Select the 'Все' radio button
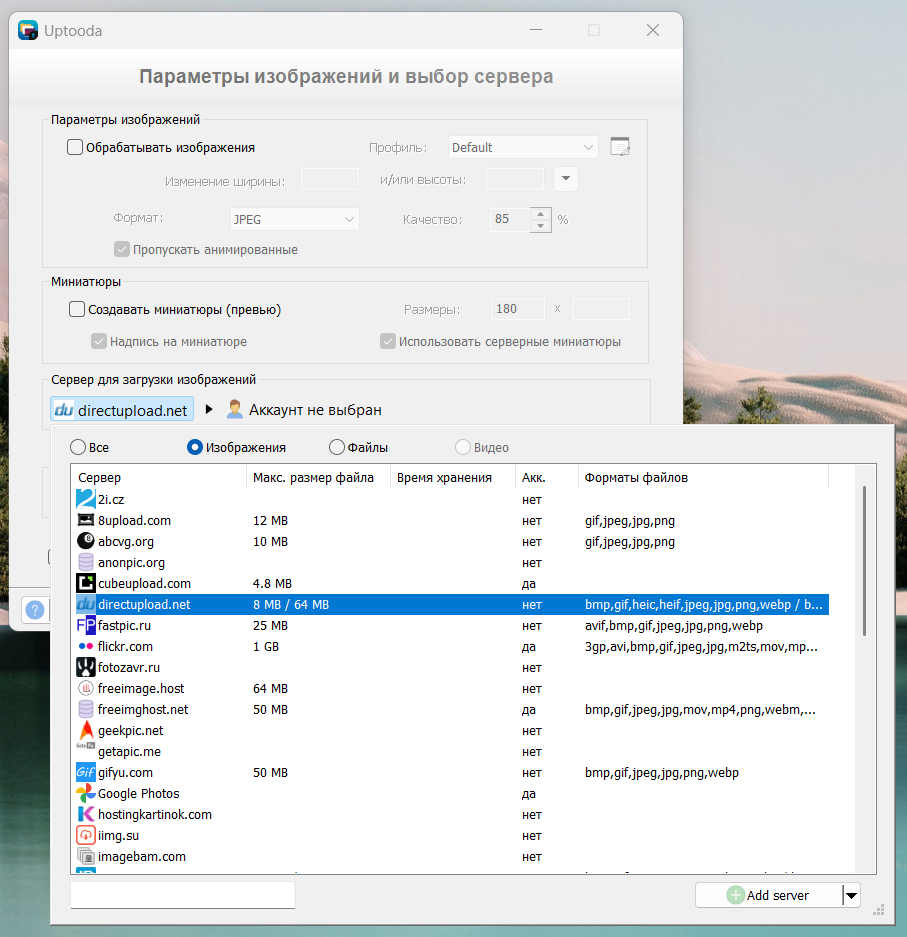The height and width of the screenshot is (937, 907). pyautogui.click(x=78, y=447)
